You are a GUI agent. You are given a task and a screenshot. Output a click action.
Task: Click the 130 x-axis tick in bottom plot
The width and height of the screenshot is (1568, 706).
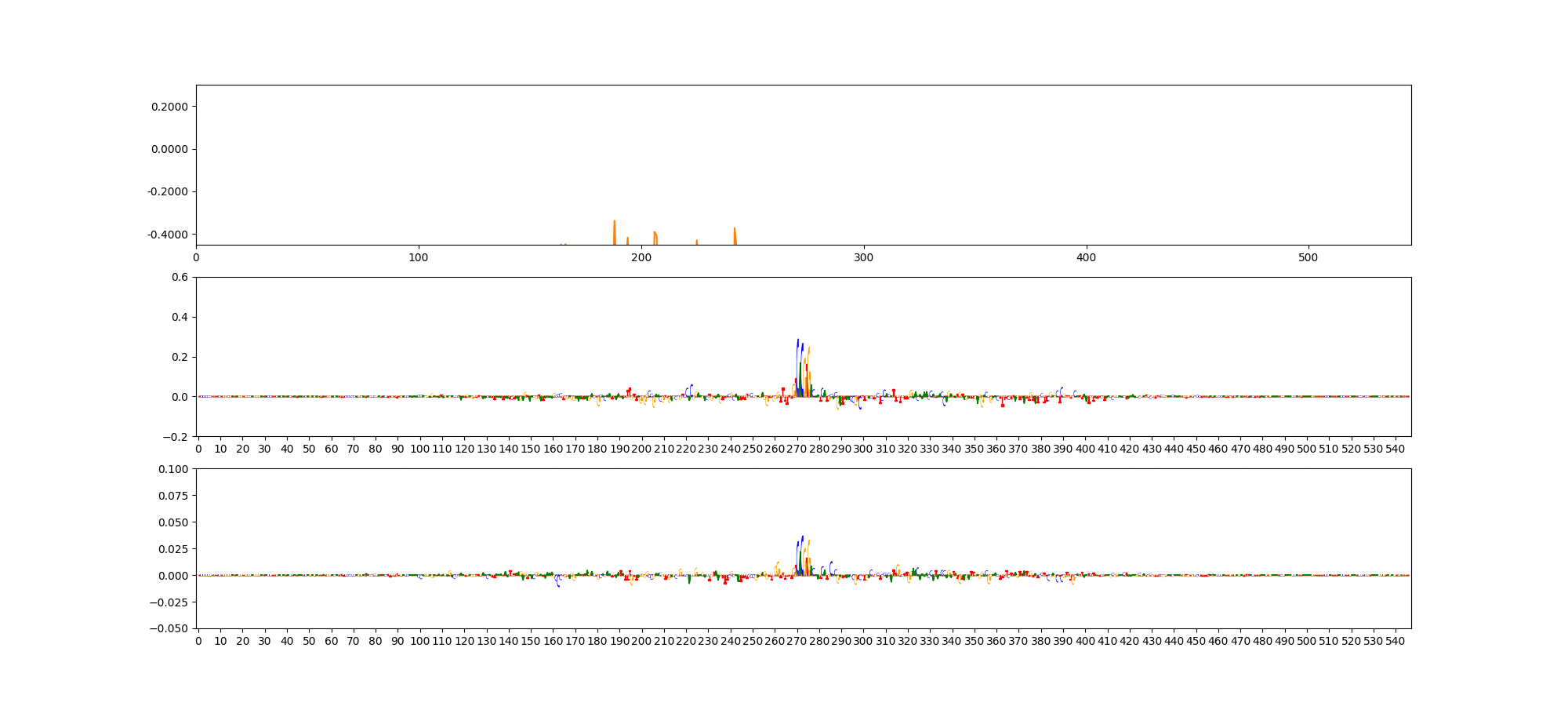click(487, 641)
